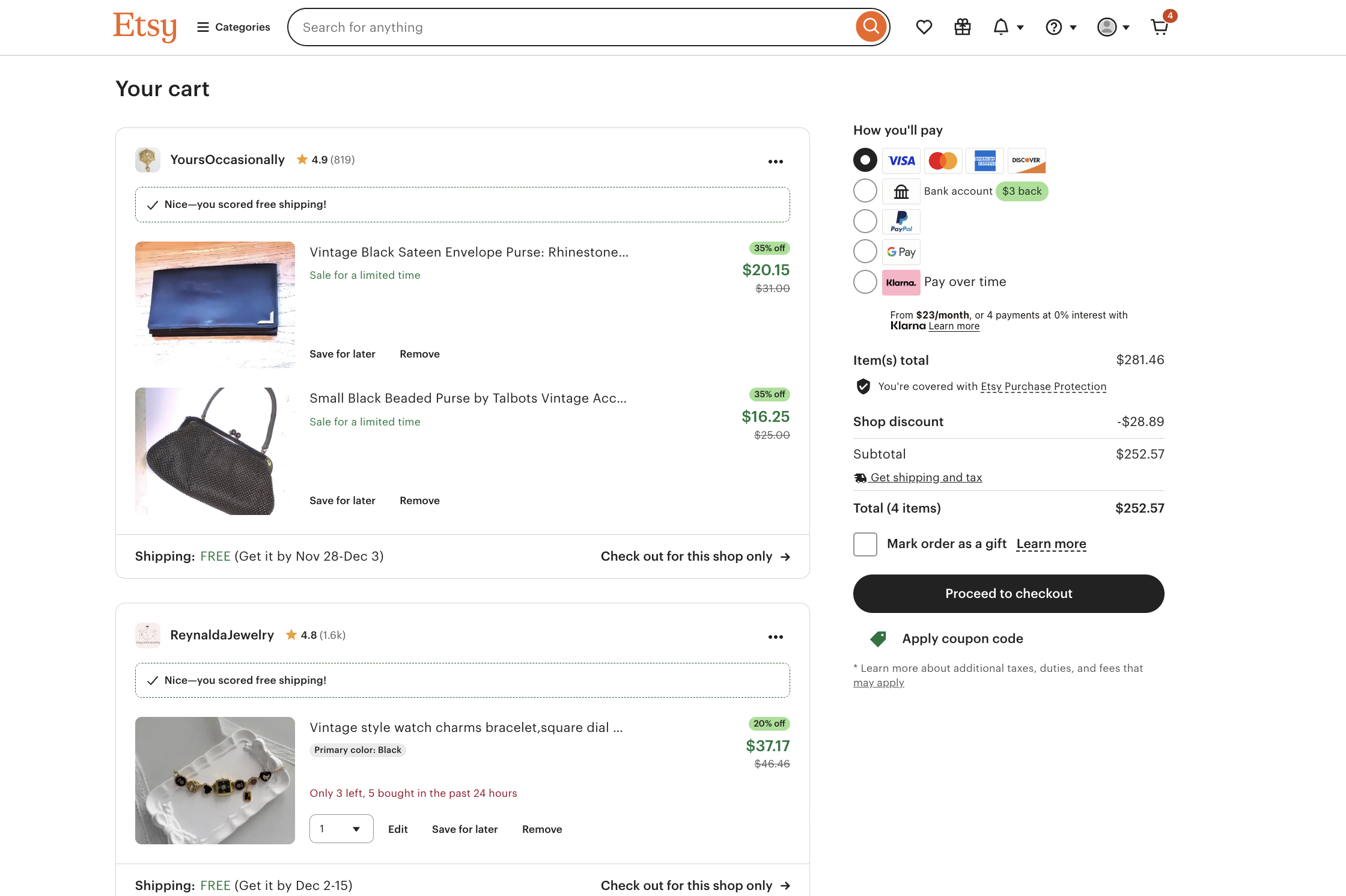Open favorites heart icon in header
The width and height of the screenshot is (1346, 896).
click(x=924, y=27)
